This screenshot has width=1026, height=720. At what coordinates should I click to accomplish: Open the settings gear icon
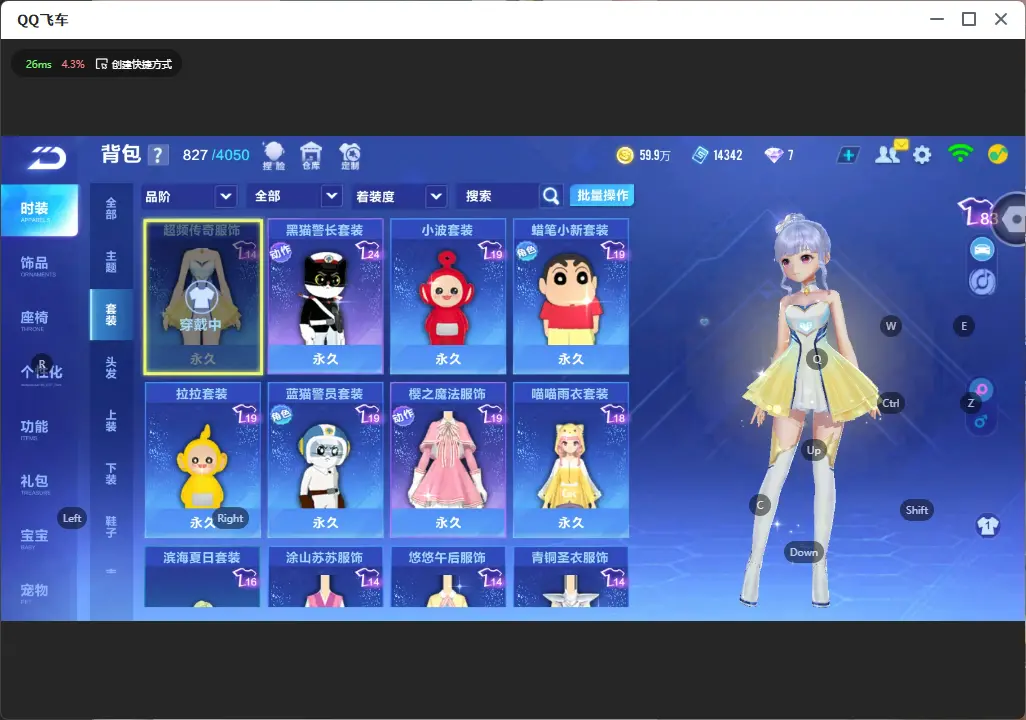(922, 155)
